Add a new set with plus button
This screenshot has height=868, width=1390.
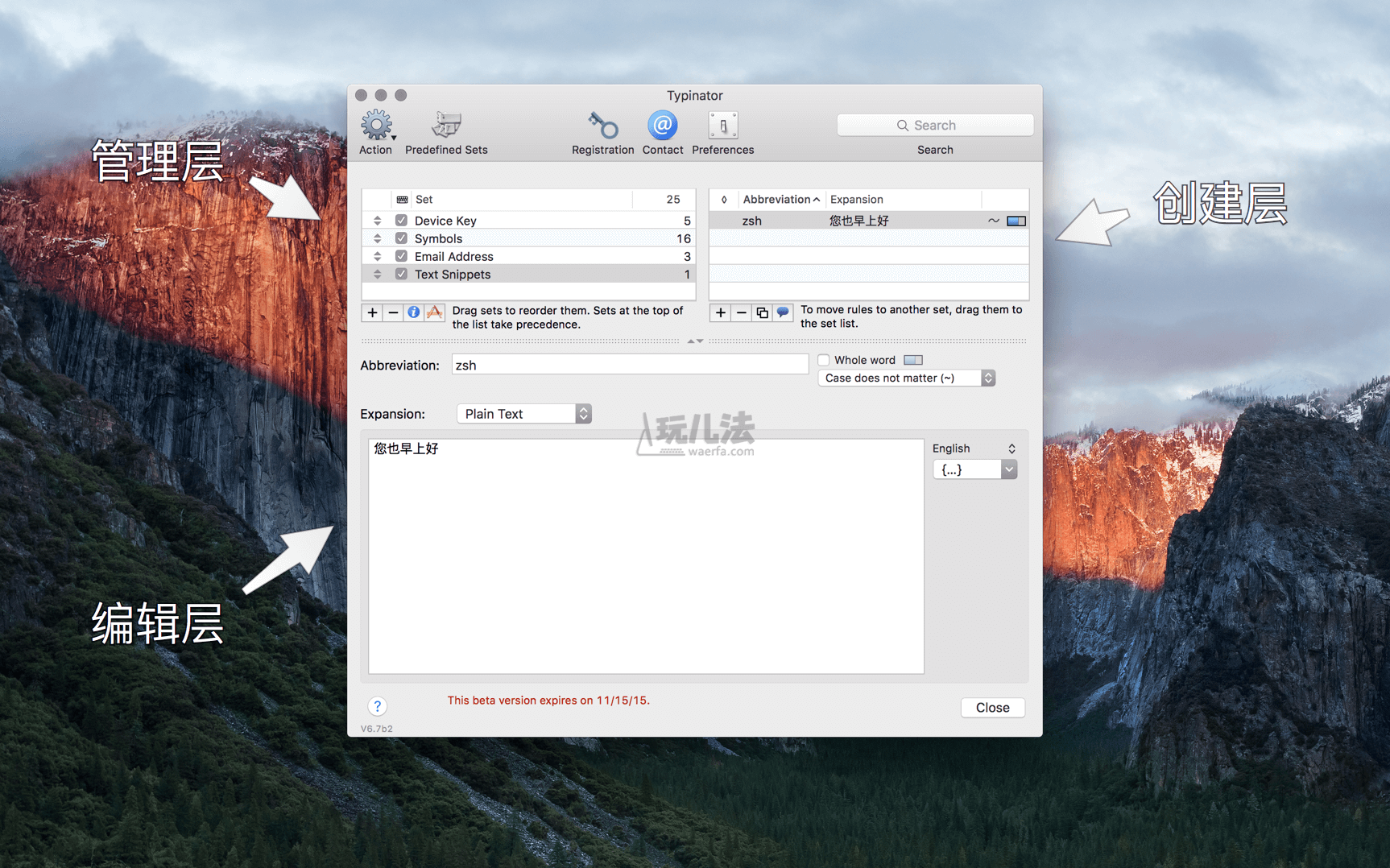tap(372, 312)
